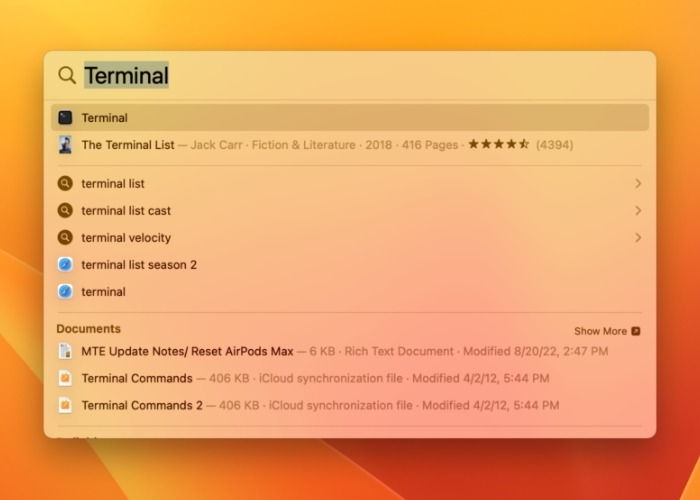Click the Terminal Commands file icon
The width and height of the screenshot is (700, 500).
click(x=65, y=379)
